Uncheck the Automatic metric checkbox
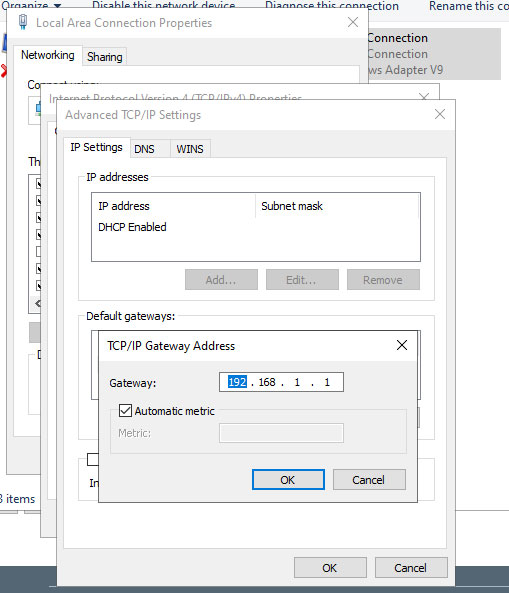509x593 pixels. (125, 411)
